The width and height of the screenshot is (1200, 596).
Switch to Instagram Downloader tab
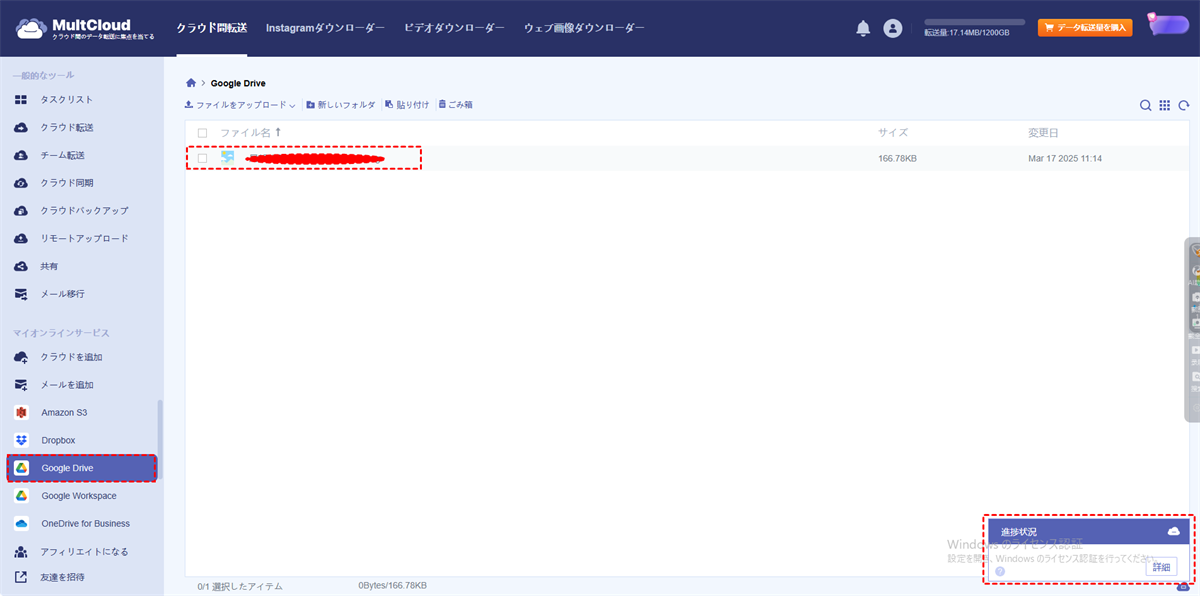tap(325, 29)
